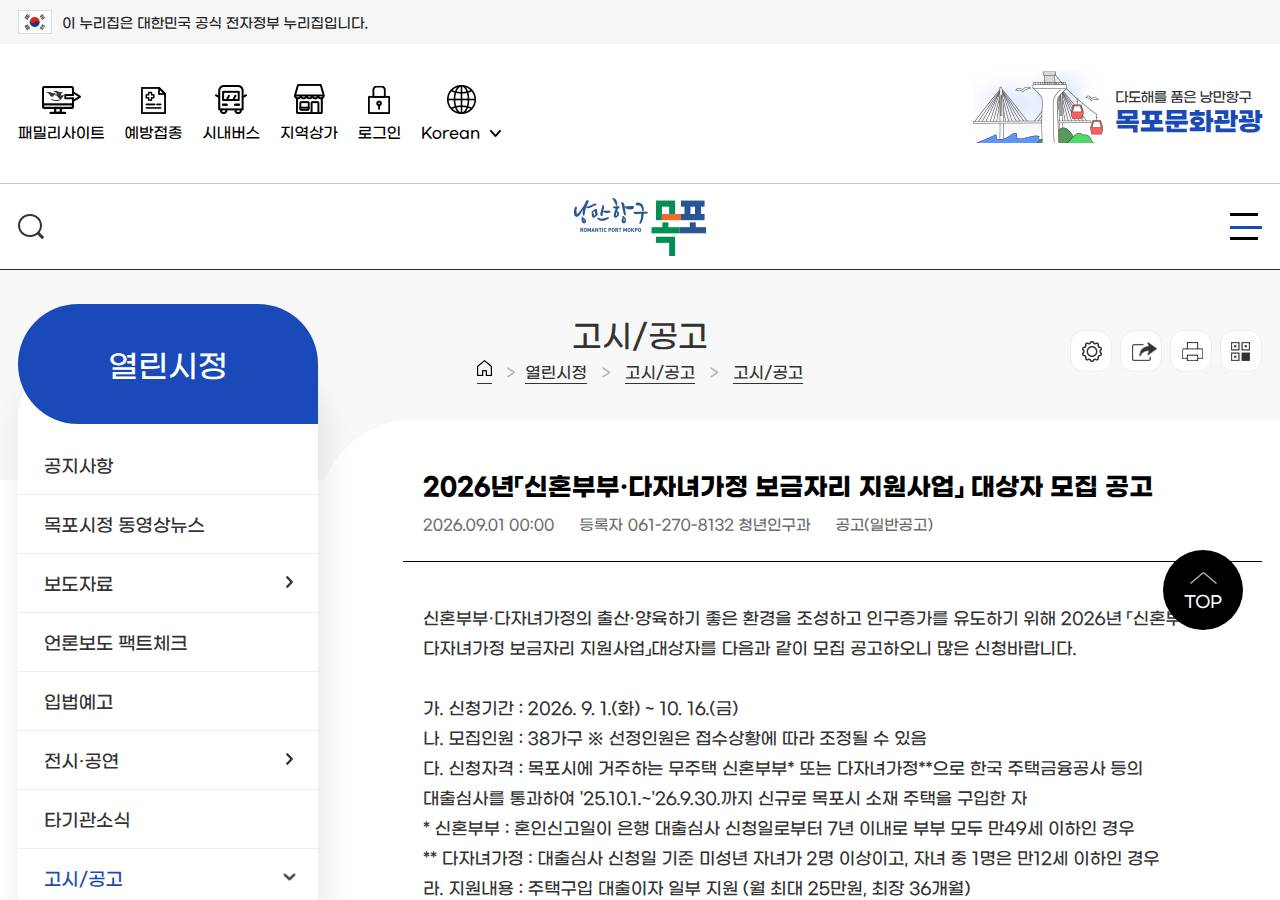Click the posting date 2026.09.01 00:00
The width and height of the screenshot is (1280, 900).
[x=488, y=525]
